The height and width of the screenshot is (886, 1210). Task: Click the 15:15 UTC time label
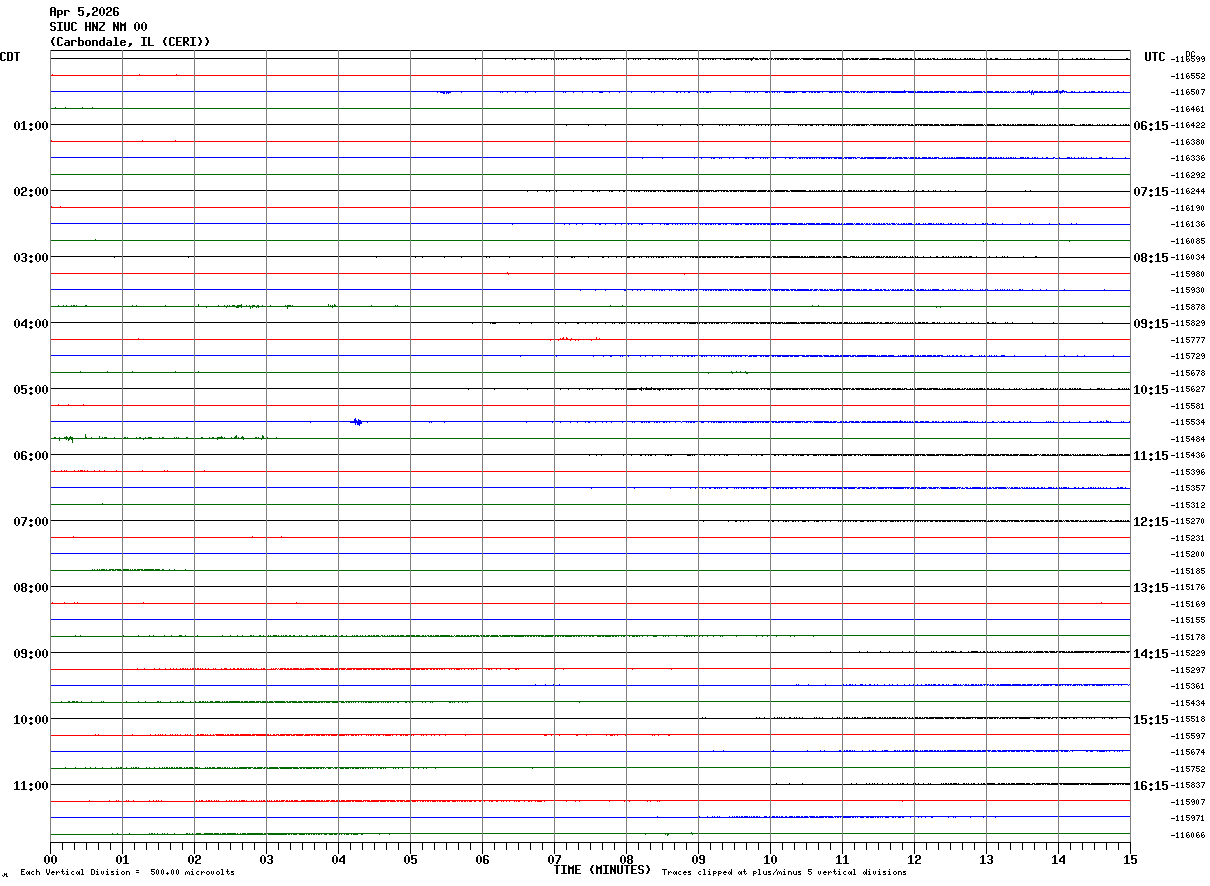click(1150, 720)
